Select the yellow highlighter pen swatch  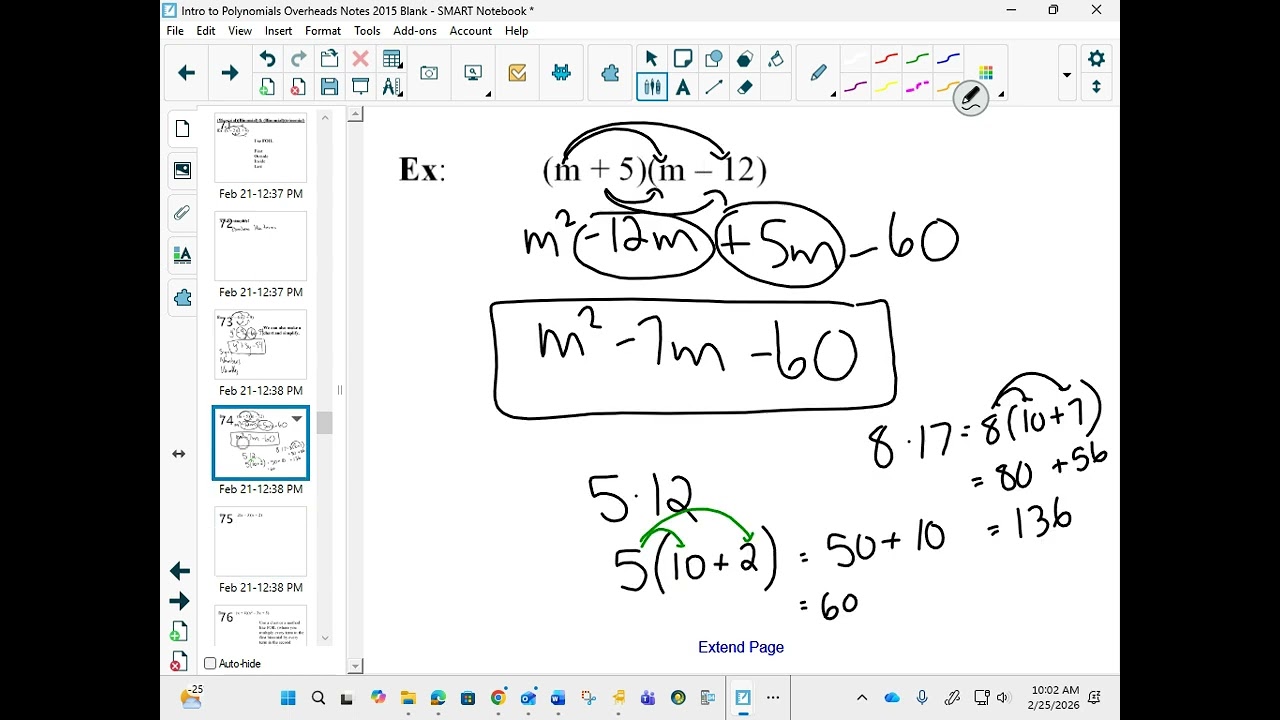coord(886,87)
